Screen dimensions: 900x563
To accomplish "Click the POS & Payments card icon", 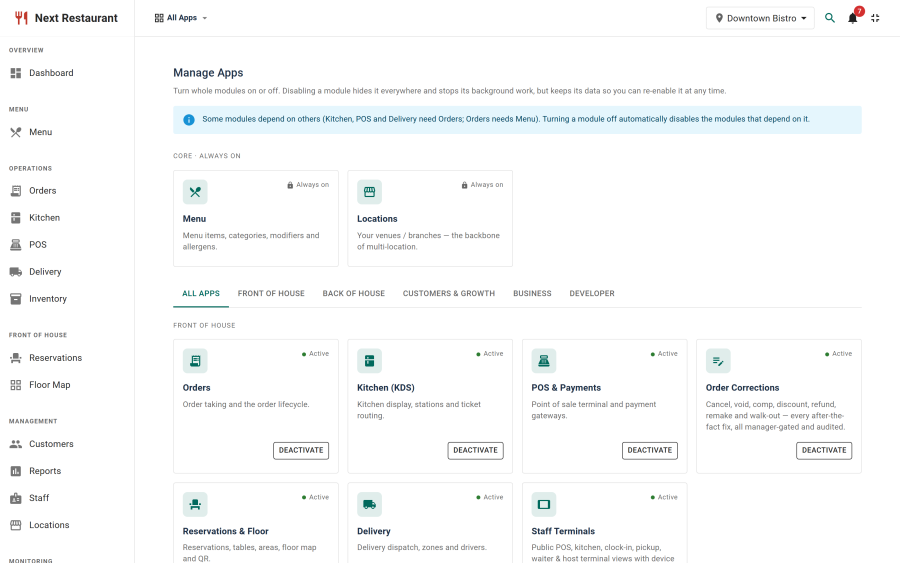I will pyautogui.click(x=544, y=360).
